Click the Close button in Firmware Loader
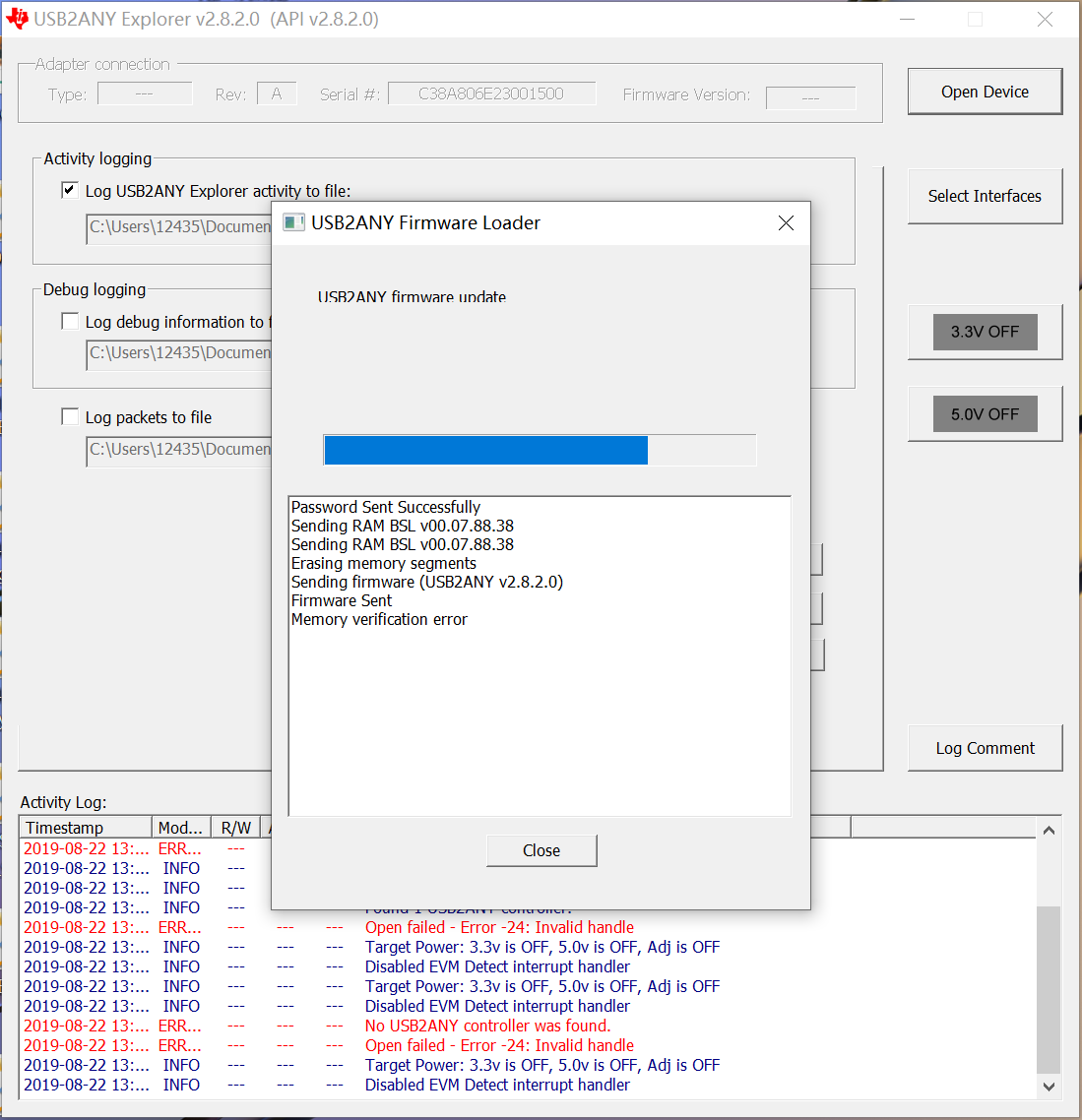Image resolution: width=1082 pixels, height=1120 pixels. (x=541, y=850)
